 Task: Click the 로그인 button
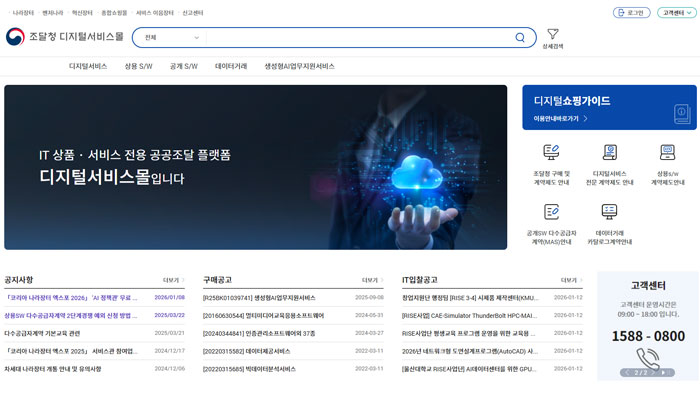coord(631,13)
